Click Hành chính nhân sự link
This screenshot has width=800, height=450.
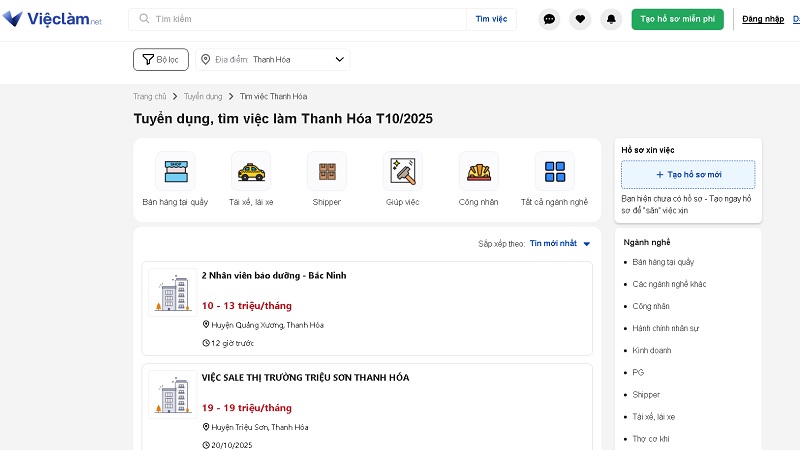click(x=666, y=328)
